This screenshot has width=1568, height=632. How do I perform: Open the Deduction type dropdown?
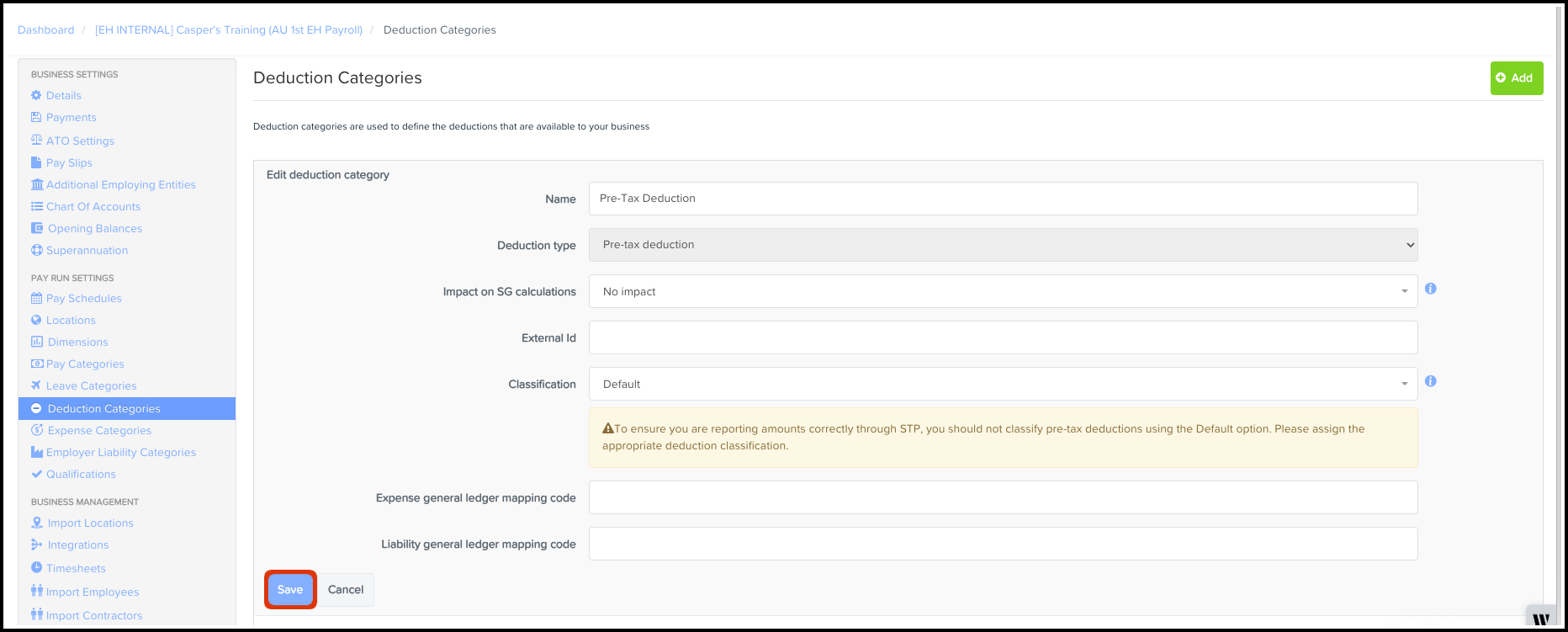[x=1003, y=245]
